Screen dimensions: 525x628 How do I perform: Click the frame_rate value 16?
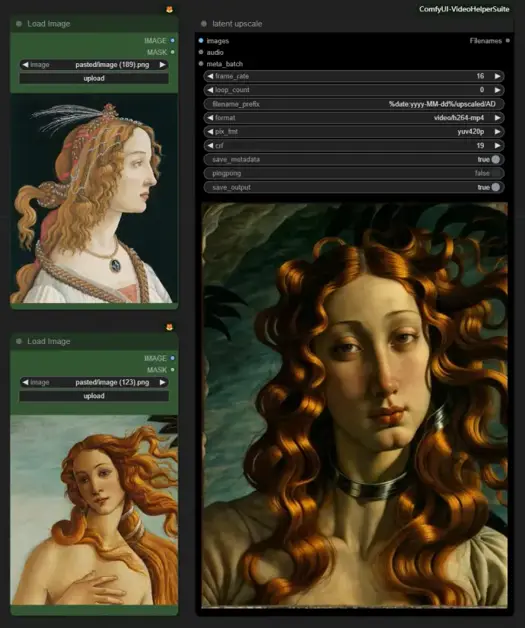point(480,76)
